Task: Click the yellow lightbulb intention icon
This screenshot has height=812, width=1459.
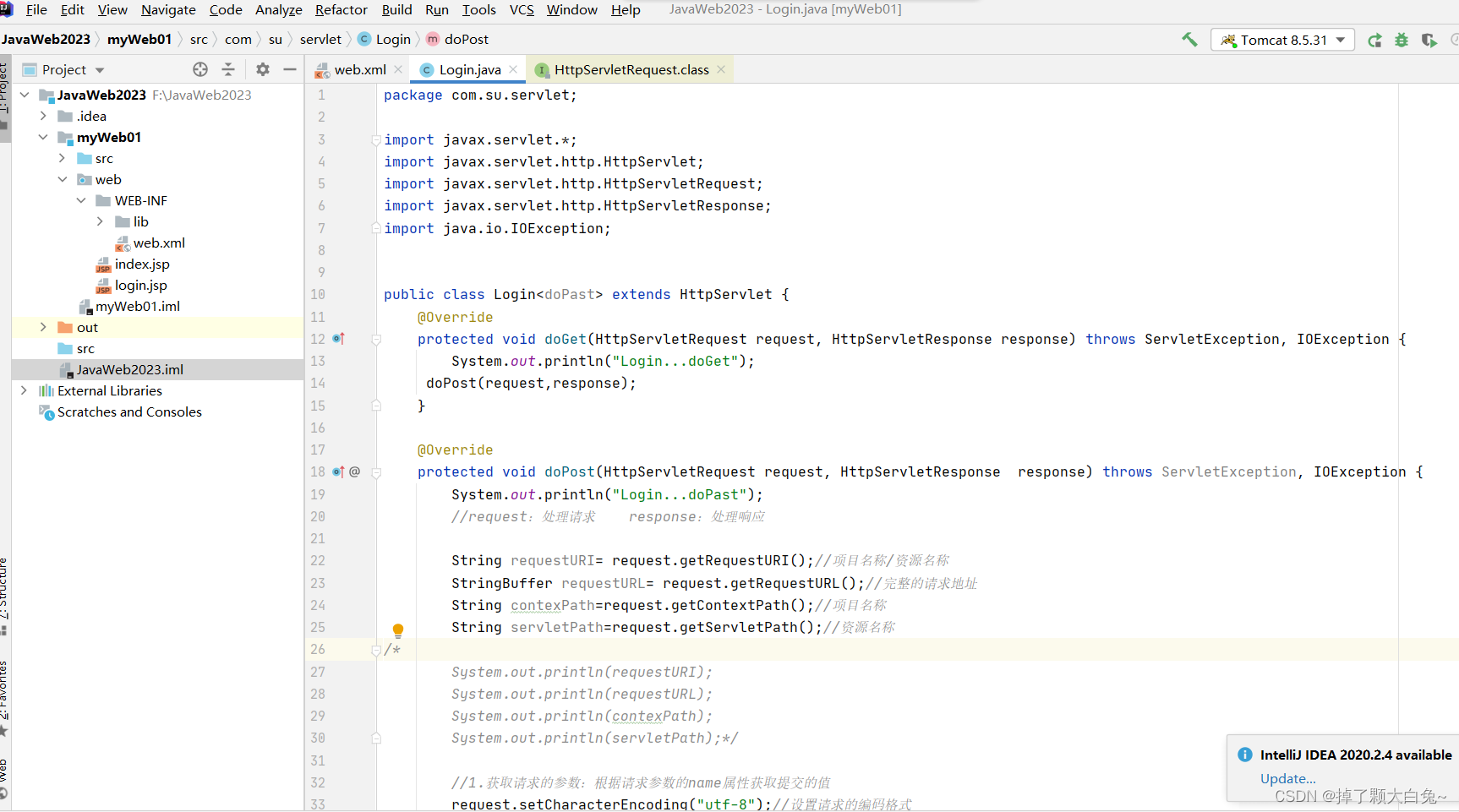Action: 398,630
